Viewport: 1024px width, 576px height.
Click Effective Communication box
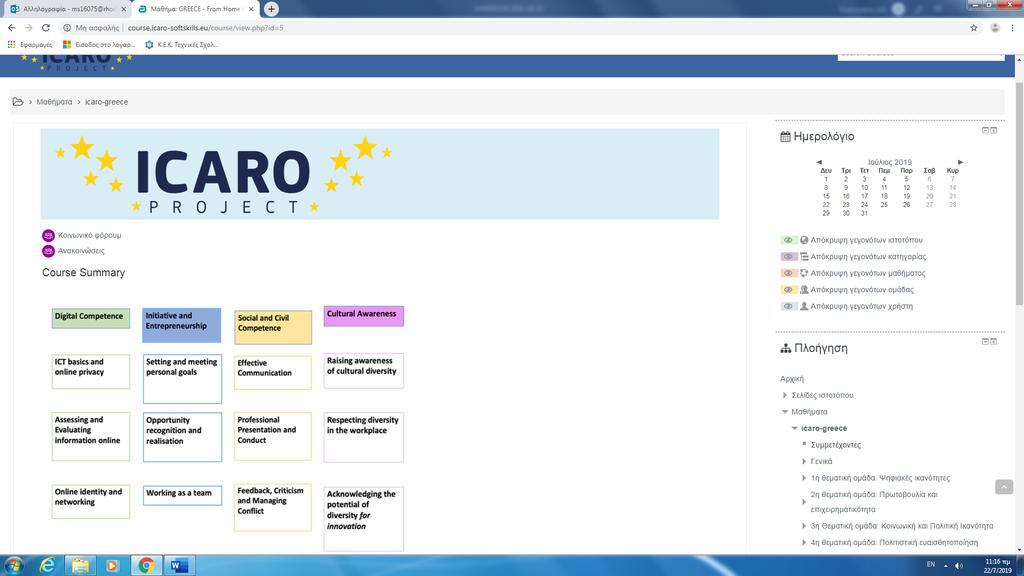[273, 373]
